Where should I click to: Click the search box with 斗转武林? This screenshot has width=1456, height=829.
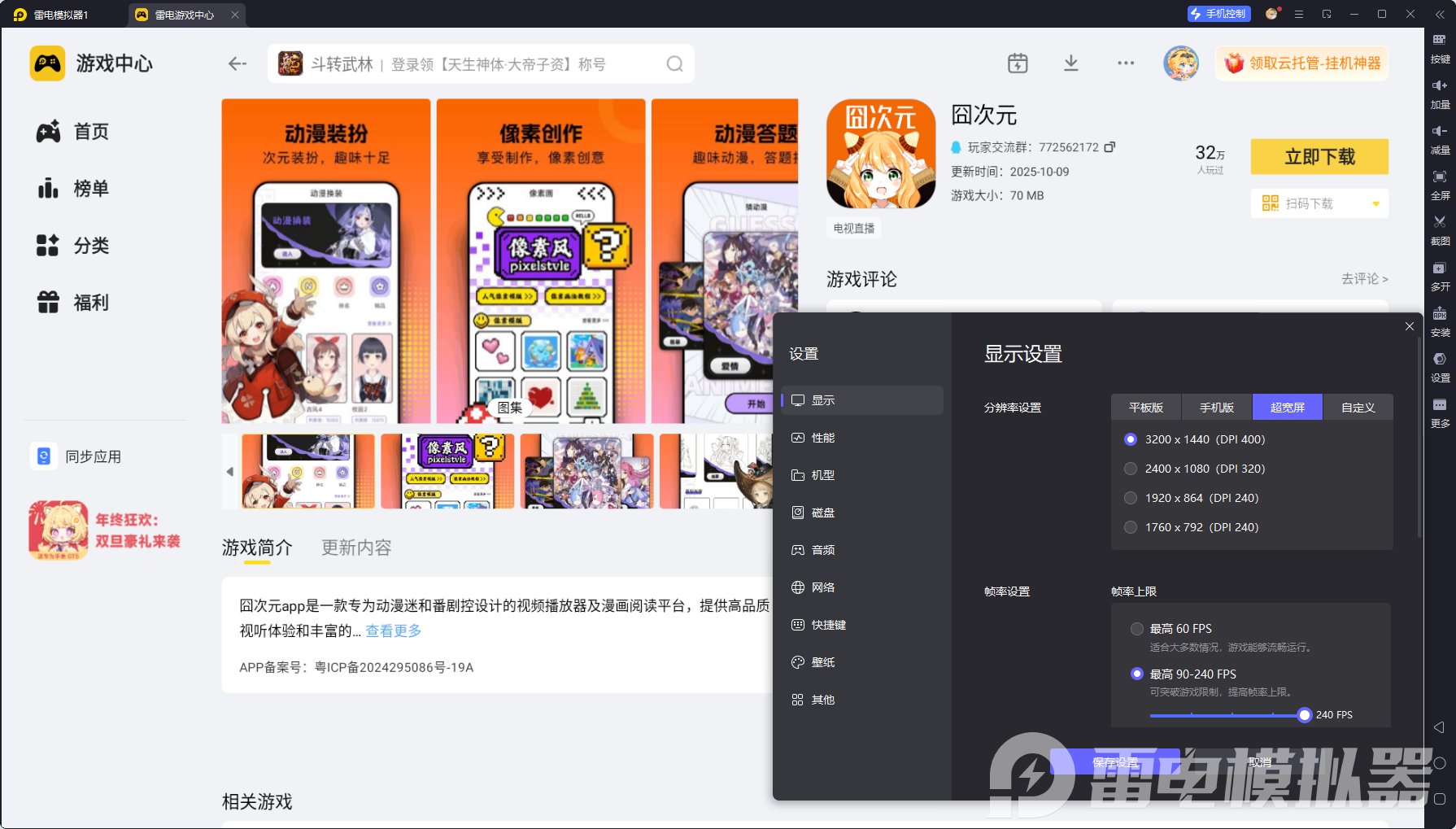[481, 63]
